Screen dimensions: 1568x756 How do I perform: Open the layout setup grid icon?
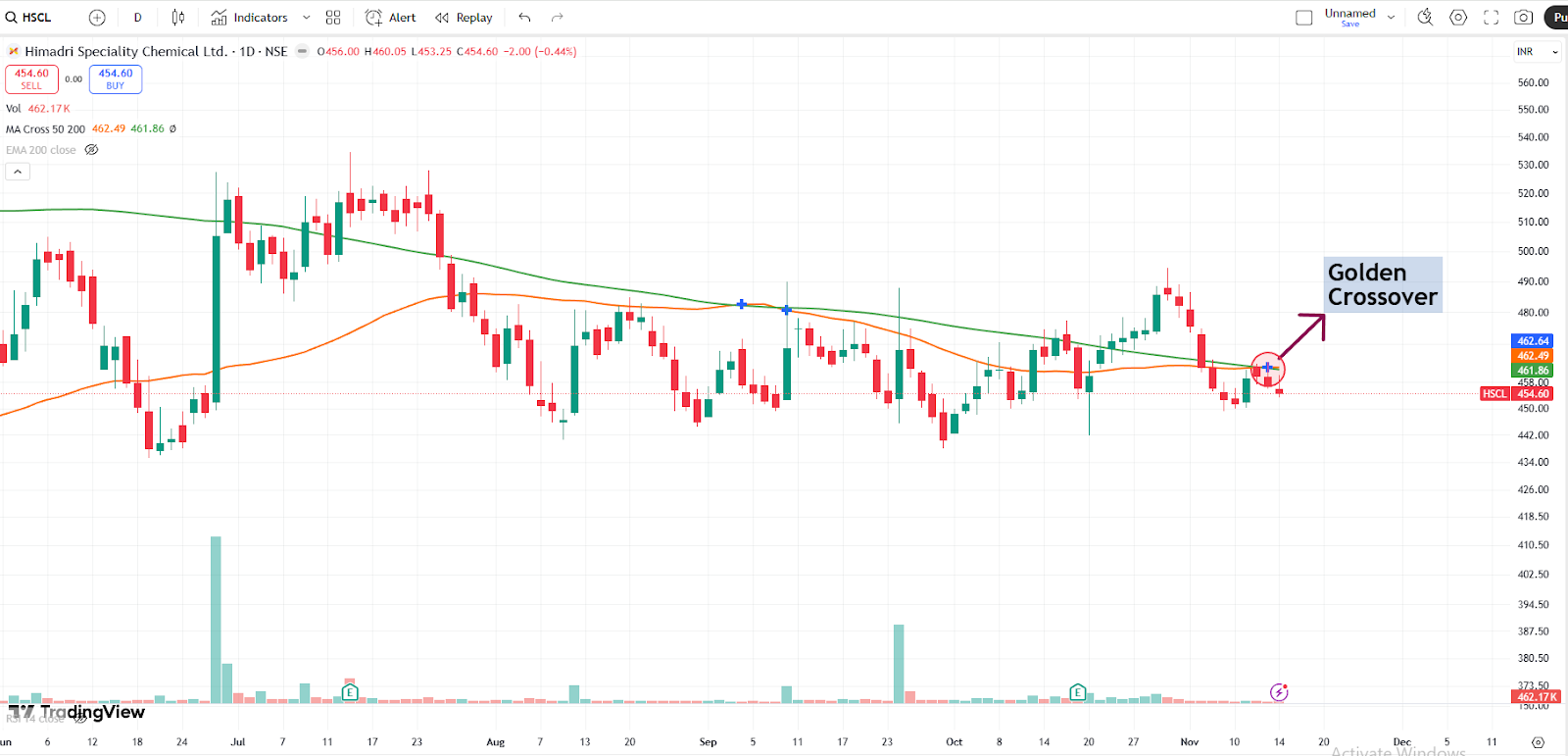[333, 18]
